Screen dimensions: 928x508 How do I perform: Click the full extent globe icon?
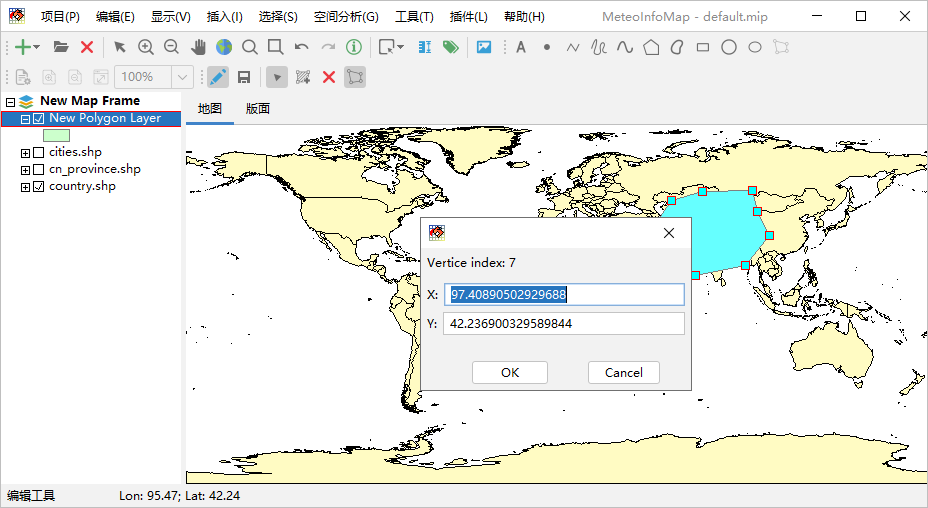(224, 47)
